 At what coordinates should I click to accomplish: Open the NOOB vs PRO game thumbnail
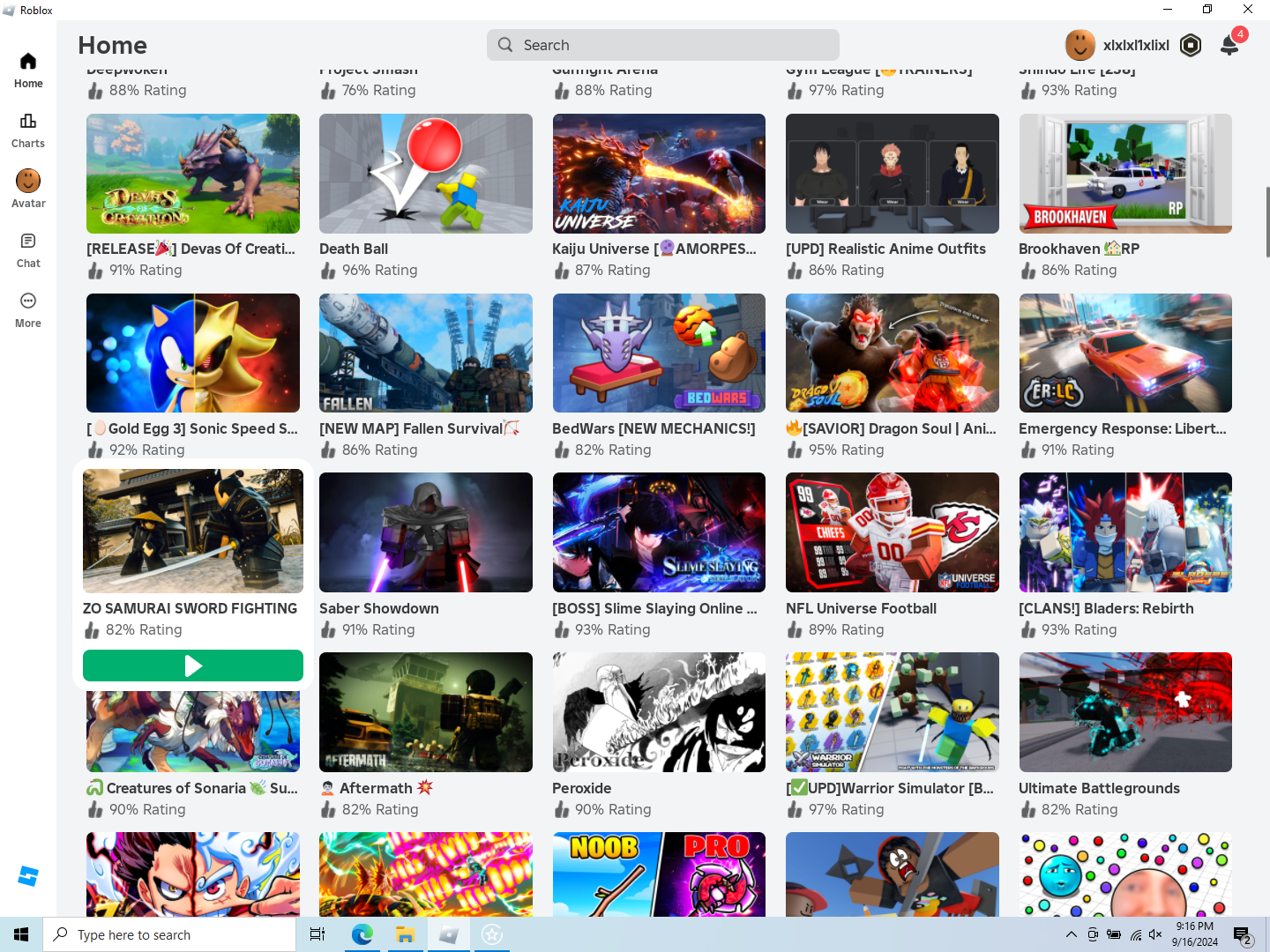(659, 874)
